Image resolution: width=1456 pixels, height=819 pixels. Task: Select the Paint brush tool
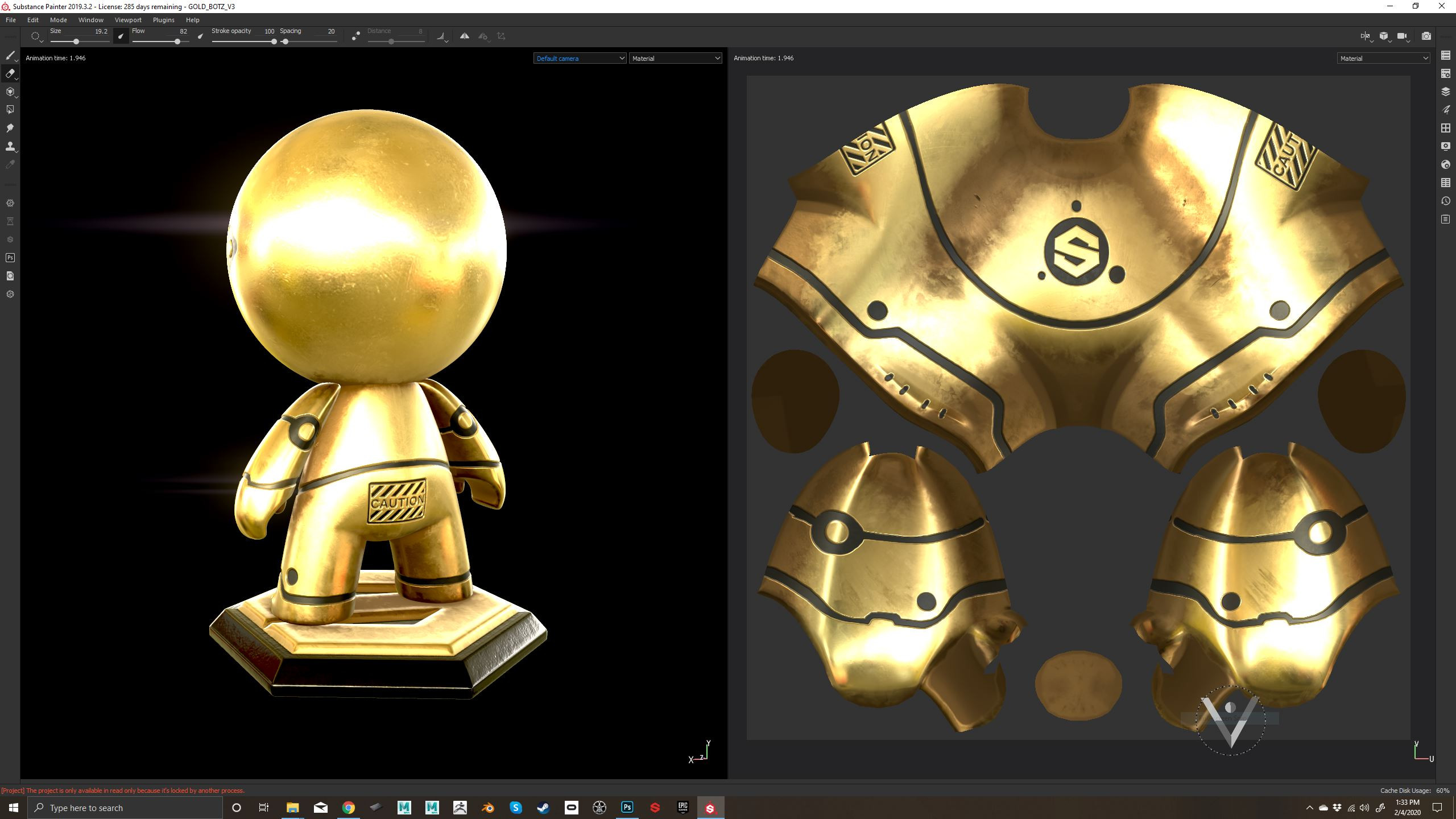click(x=10, y=55)
